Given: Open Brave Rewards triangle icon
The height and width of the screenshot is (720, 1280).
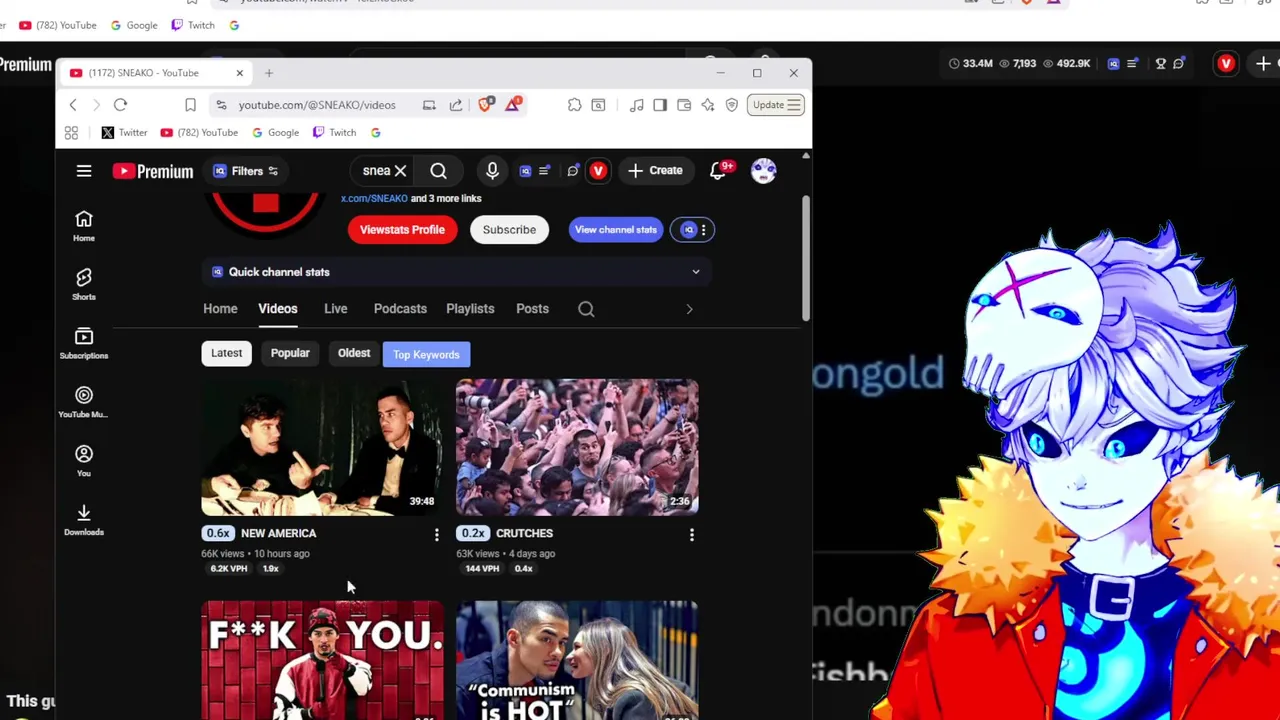Looking at the screenshot, I should 513,104.
